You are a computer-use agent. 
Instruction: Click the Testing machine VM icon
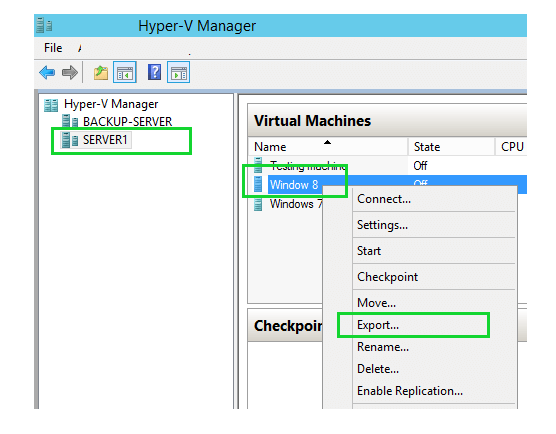coord(258,165)
